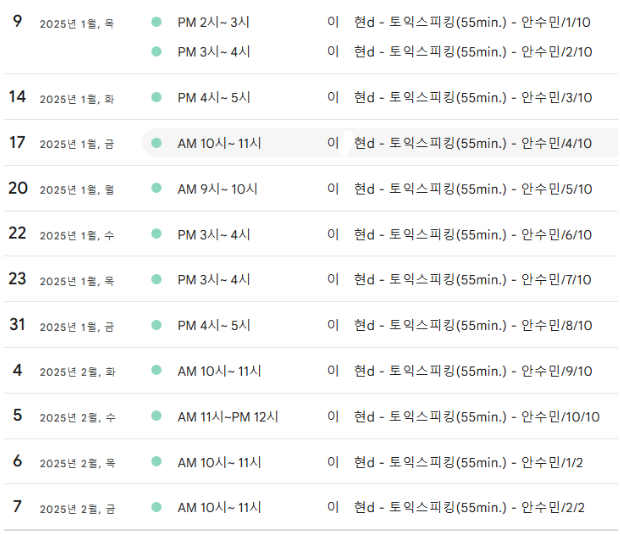The height and width of the screenshot is (534, 620).
Task: Click date number 22 in January
Action: pyautogui.click(x=18, y=234)
